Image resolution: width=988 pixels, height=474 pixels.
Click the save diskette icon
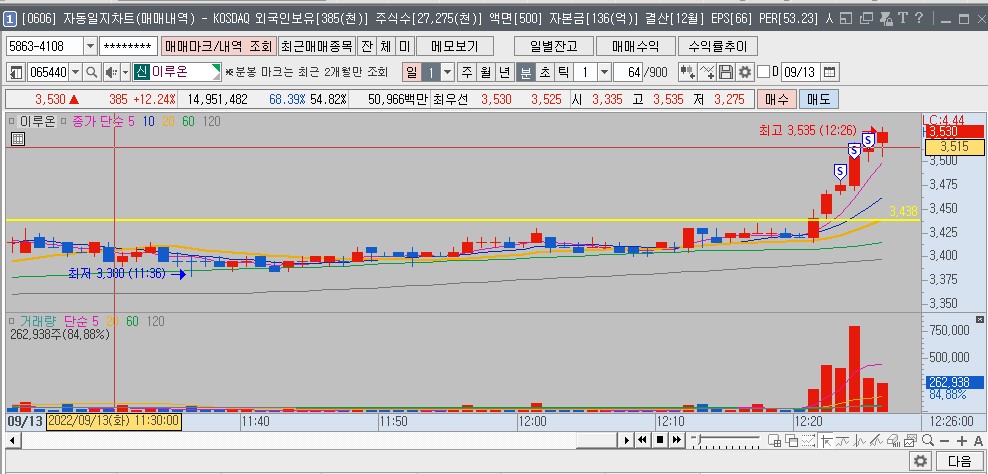tap(726, 72)
